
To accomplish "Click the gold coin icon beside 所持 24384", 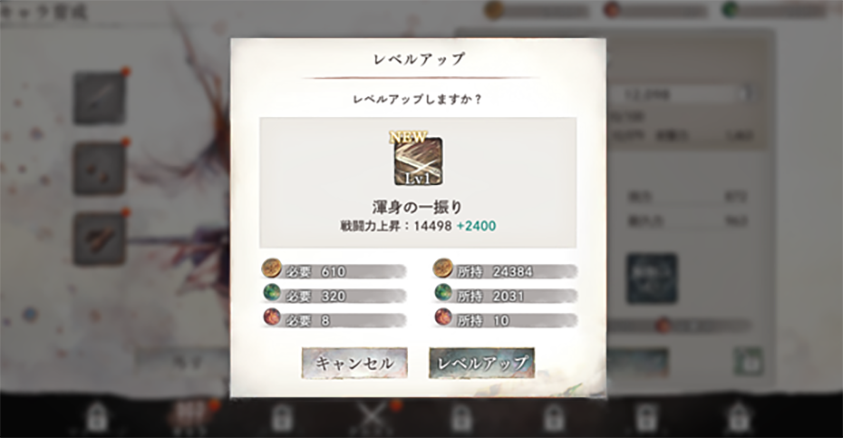I will click(442, 268).
